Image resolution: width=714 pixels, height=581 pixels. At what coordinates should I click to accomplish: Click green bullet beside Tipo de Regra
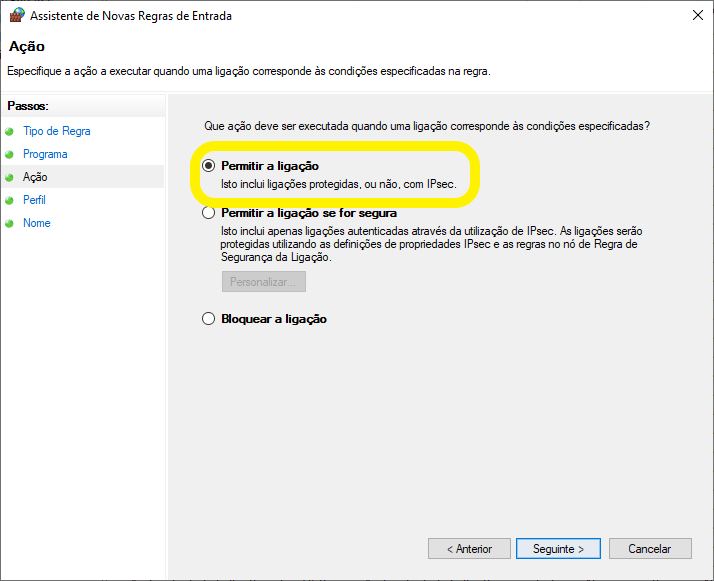point(10,131)
